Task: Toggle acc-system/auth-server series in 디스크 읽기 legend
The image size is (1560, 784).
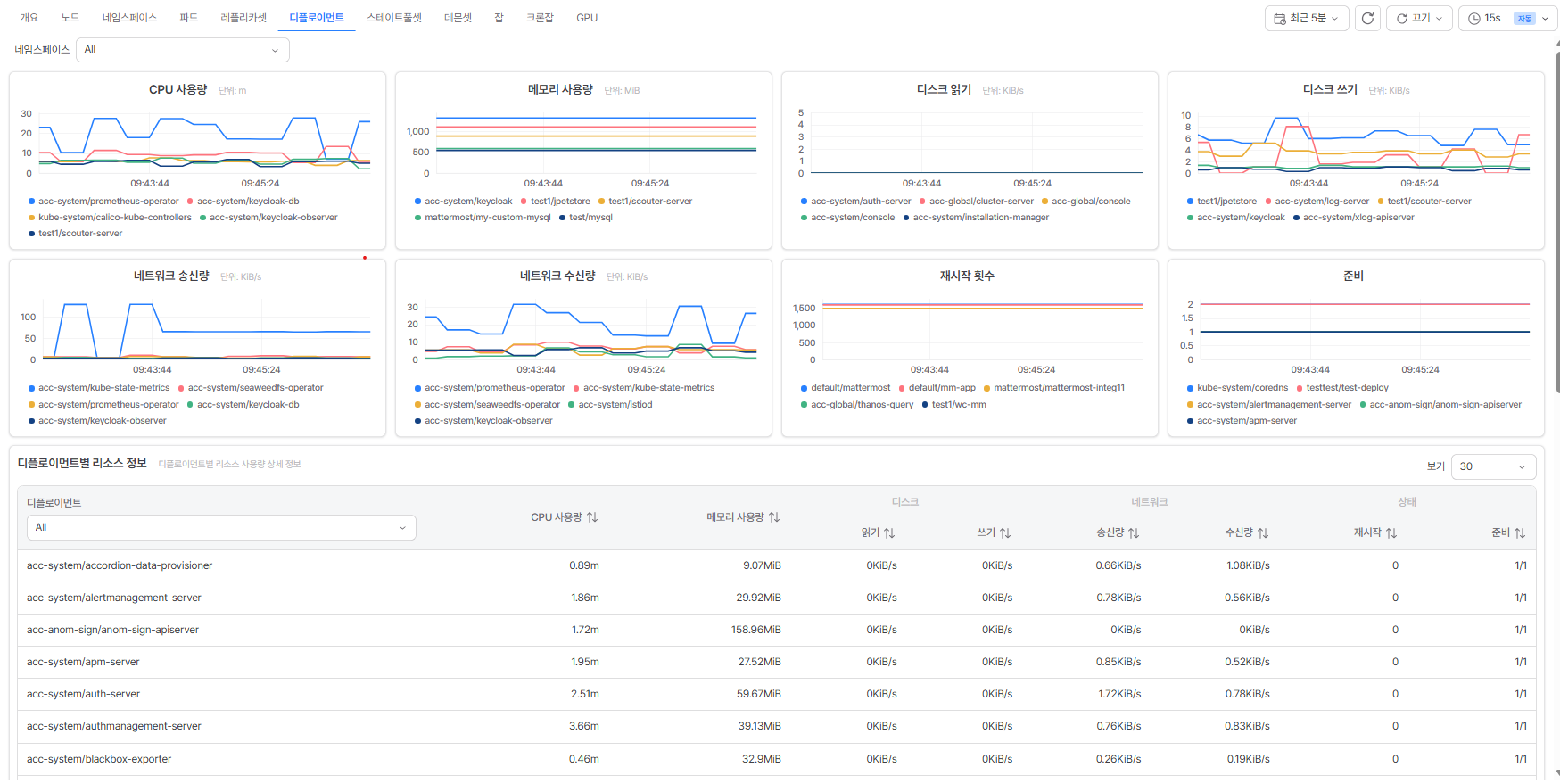Action: pos(856,202)
